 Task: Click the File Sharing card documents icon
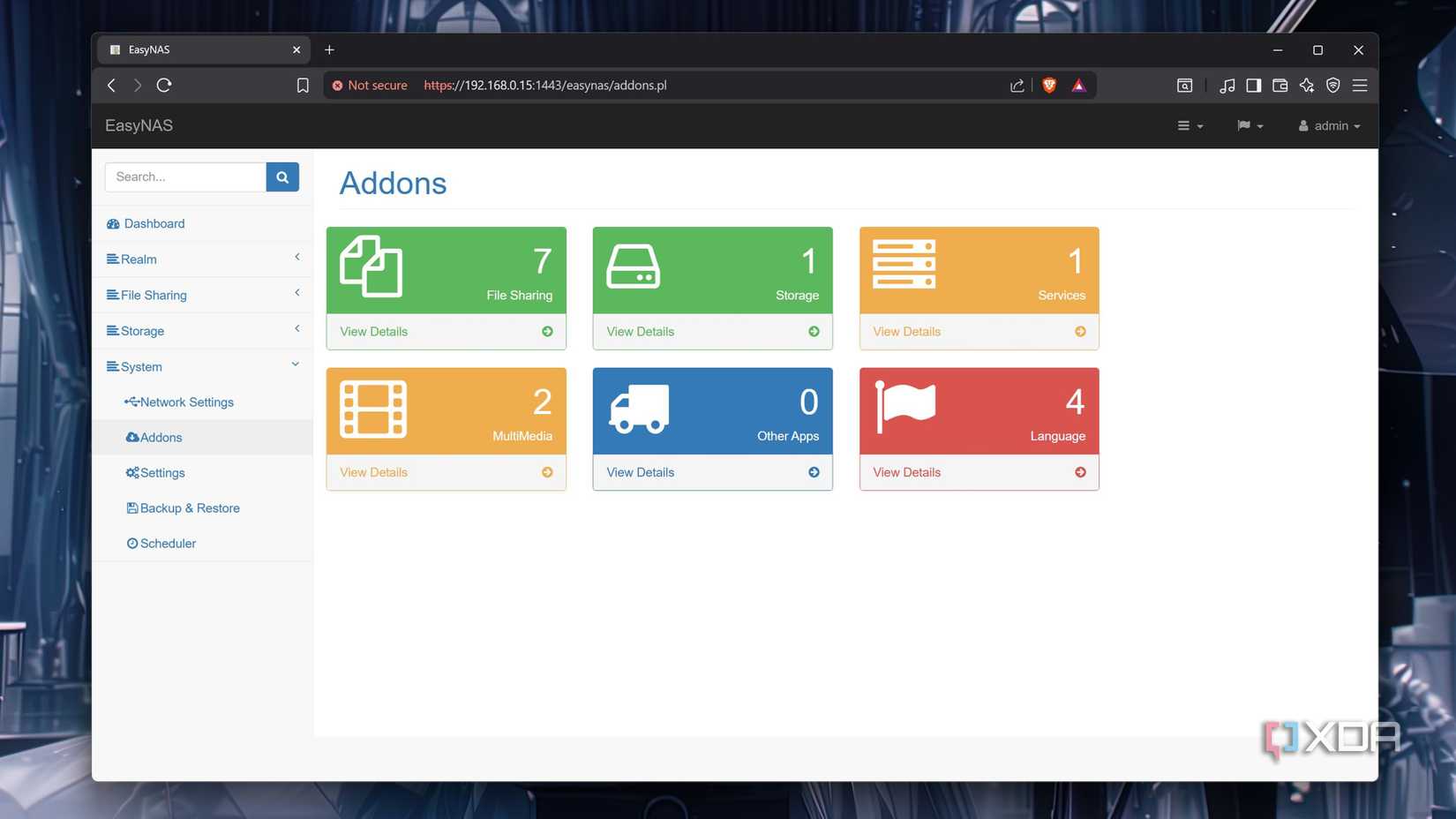[x=372, y=266]
